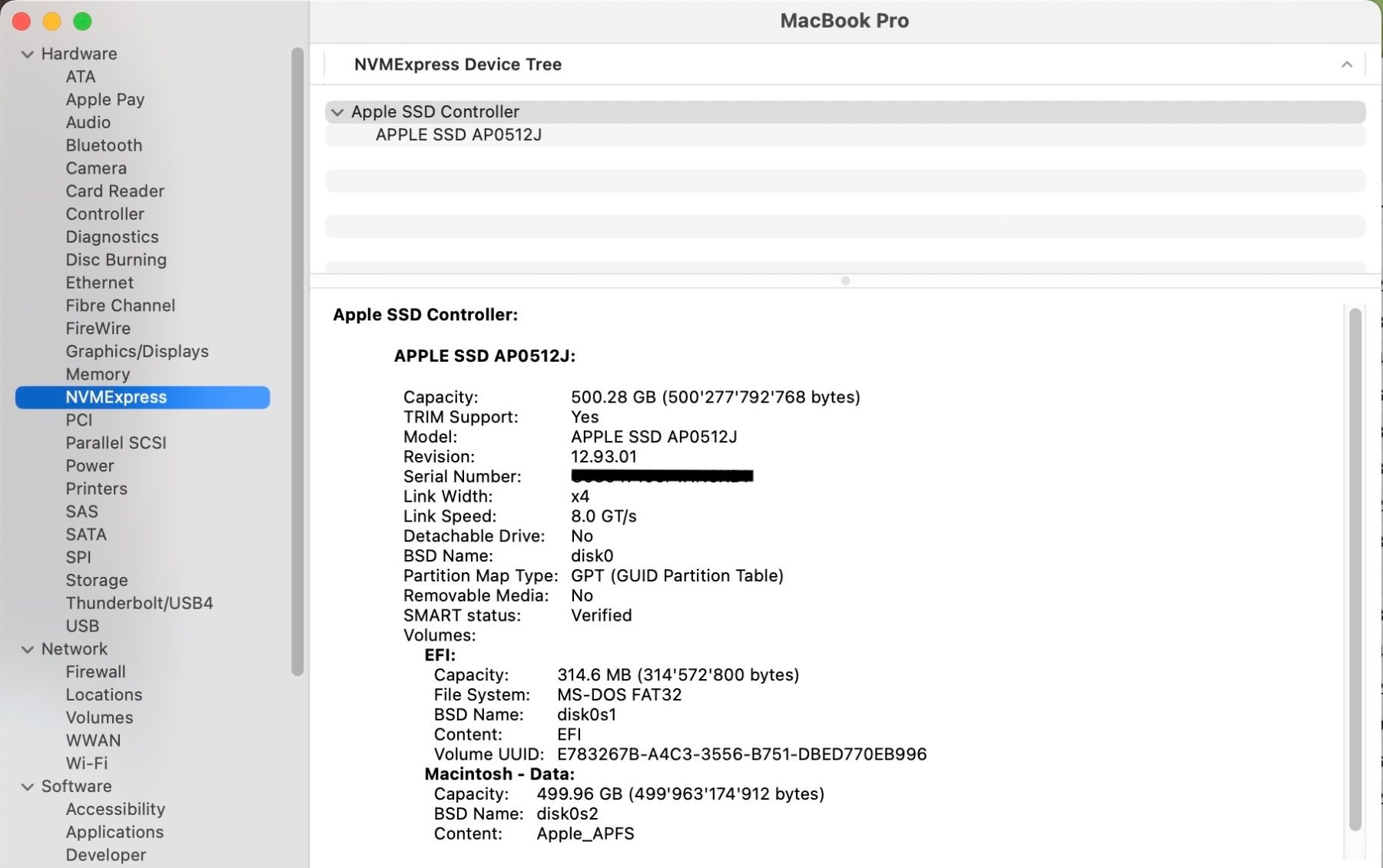Select Memory in the sidebar
The height and width of the screenshot is (868, 1383).
tap(98, 374)
